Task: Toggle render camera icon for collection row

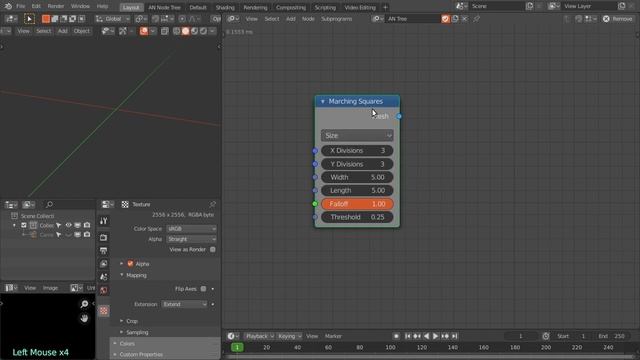Action: pyautogui.click(x=87, y=225)
